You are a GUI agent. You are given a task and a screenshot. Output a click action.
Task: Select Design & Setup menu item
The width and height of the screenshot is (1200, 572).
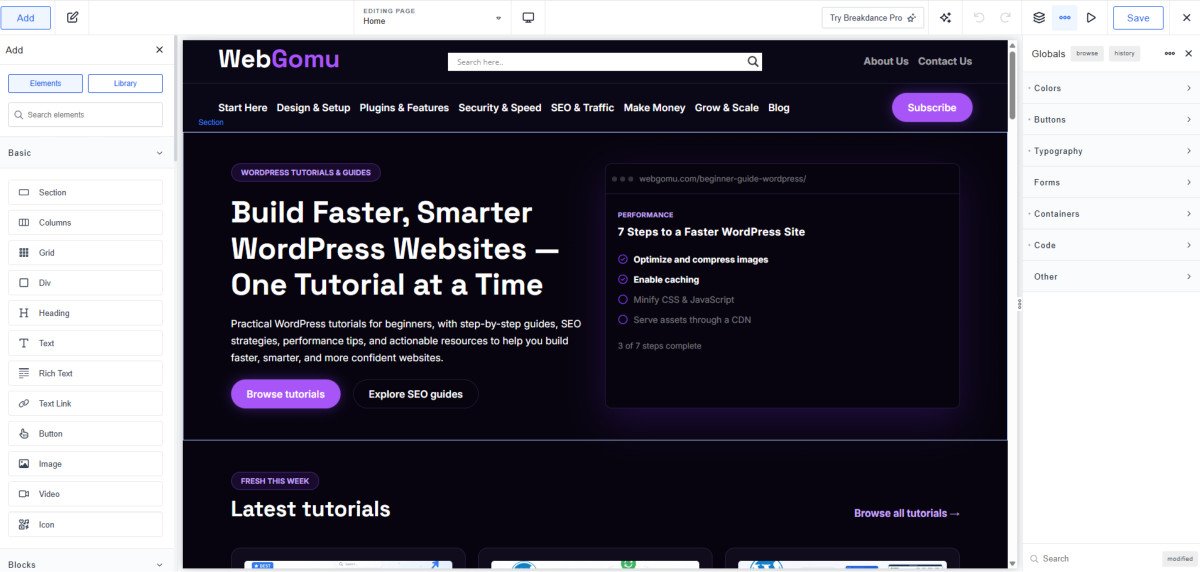[x=313, y=107]
